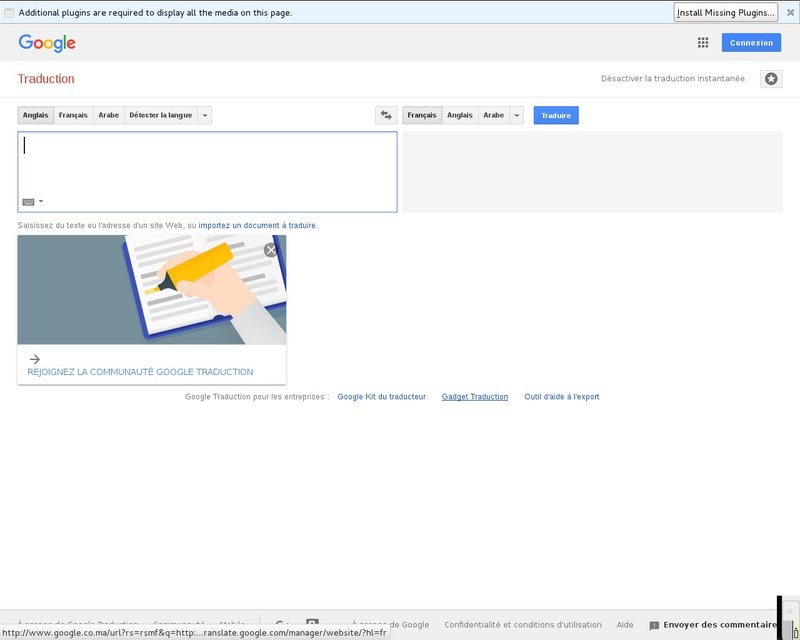Viewport: 800px width, 640px height.
Task: Open Confidentialité et conditions d'utilisation link
Action: (x=522, y=625)
